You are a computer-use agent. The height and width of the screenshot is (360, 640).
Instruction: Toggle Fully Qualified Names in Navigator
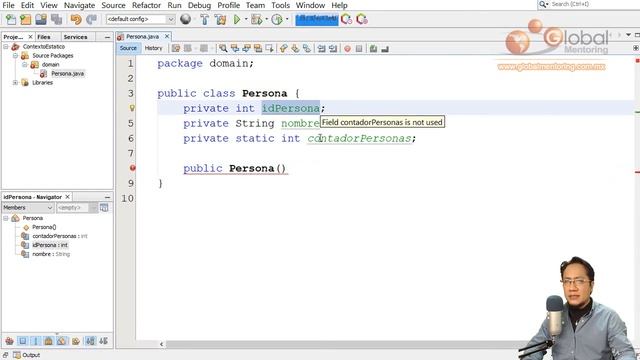click(x=76, y=341)
